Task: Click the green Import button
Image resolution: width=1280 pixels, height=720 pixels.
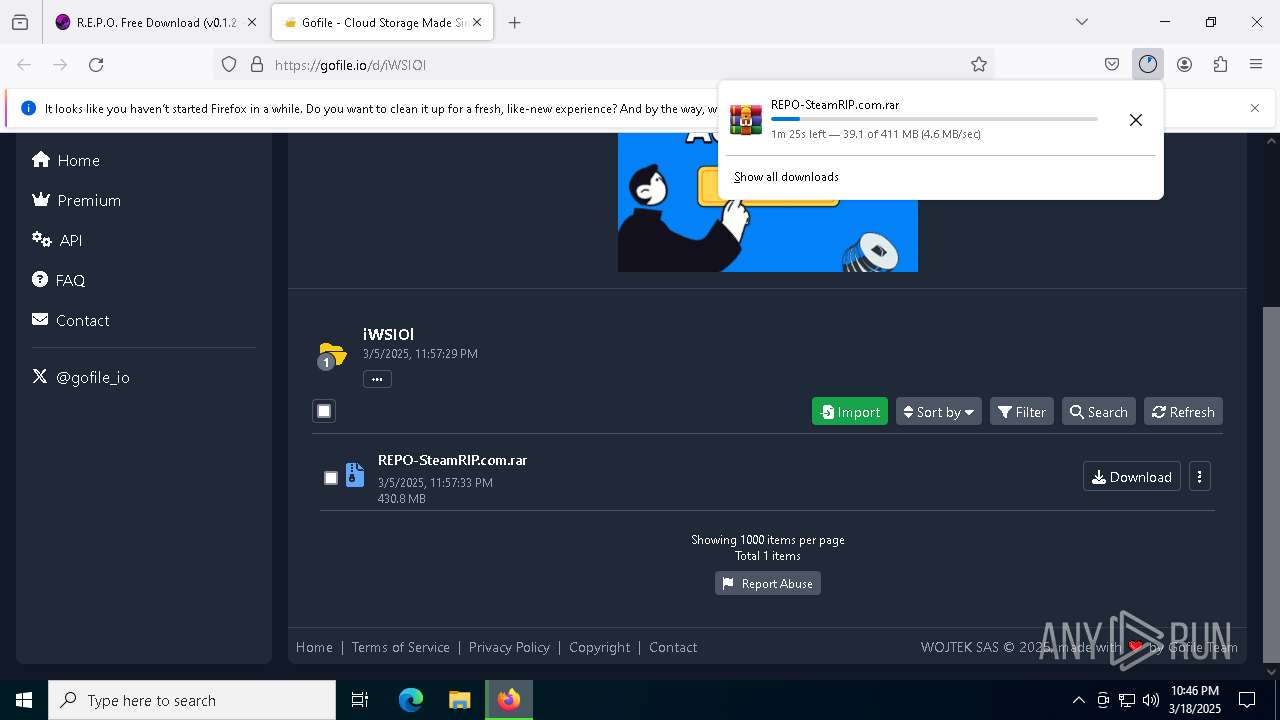Action: point(850,412)
